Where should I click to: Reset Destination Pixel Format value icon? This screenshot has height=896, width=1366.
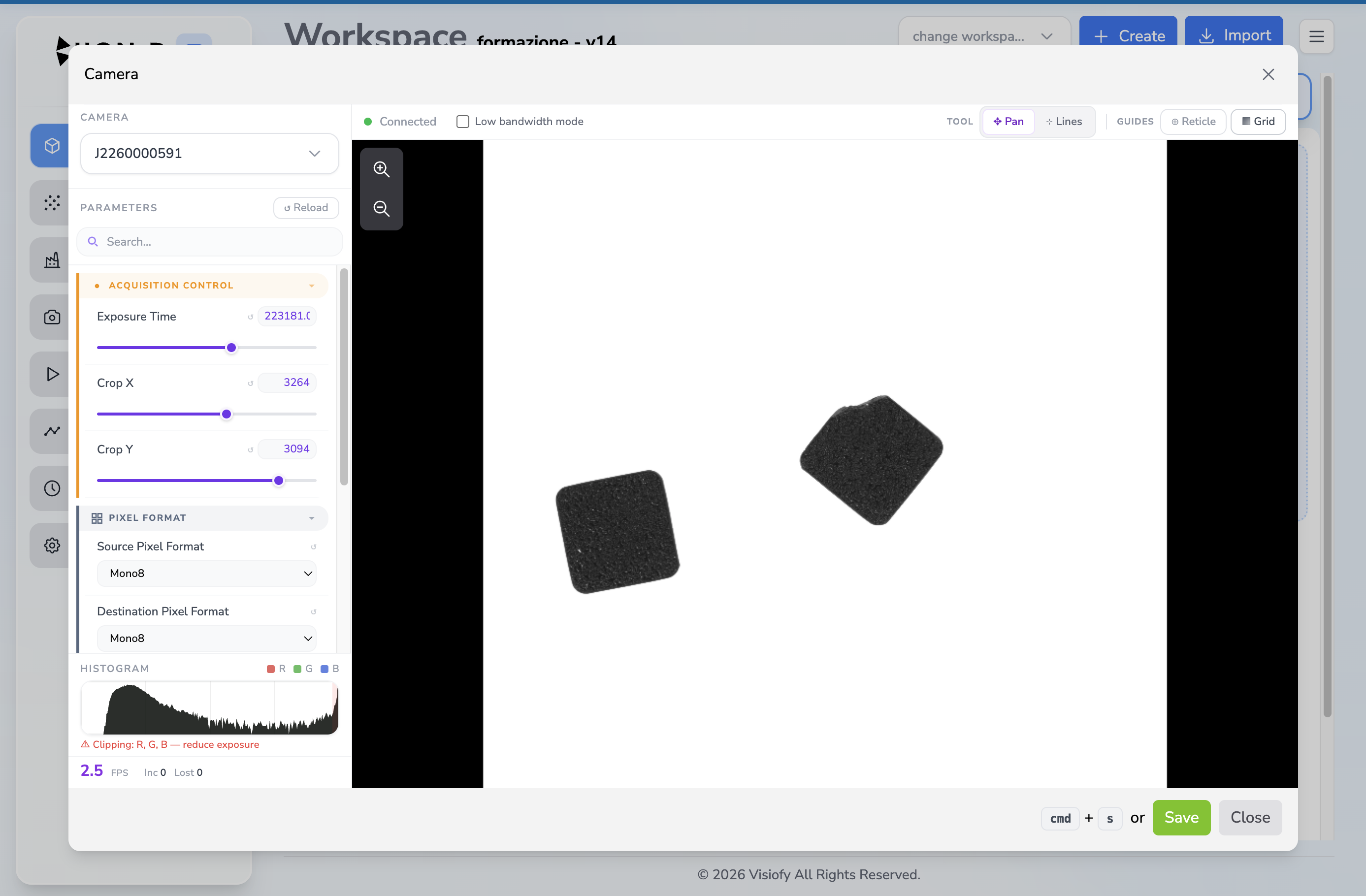tap(313, 612)
